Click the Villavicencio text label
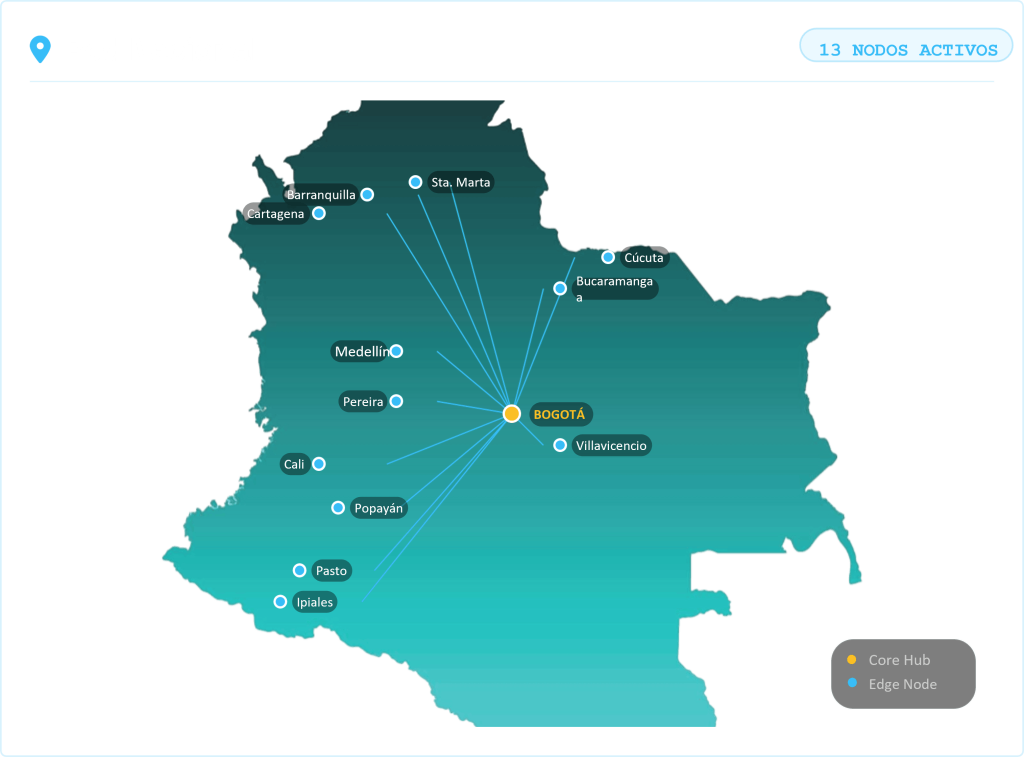The width and height of the screenshot is (1024, 757). (x=611, y=445)
